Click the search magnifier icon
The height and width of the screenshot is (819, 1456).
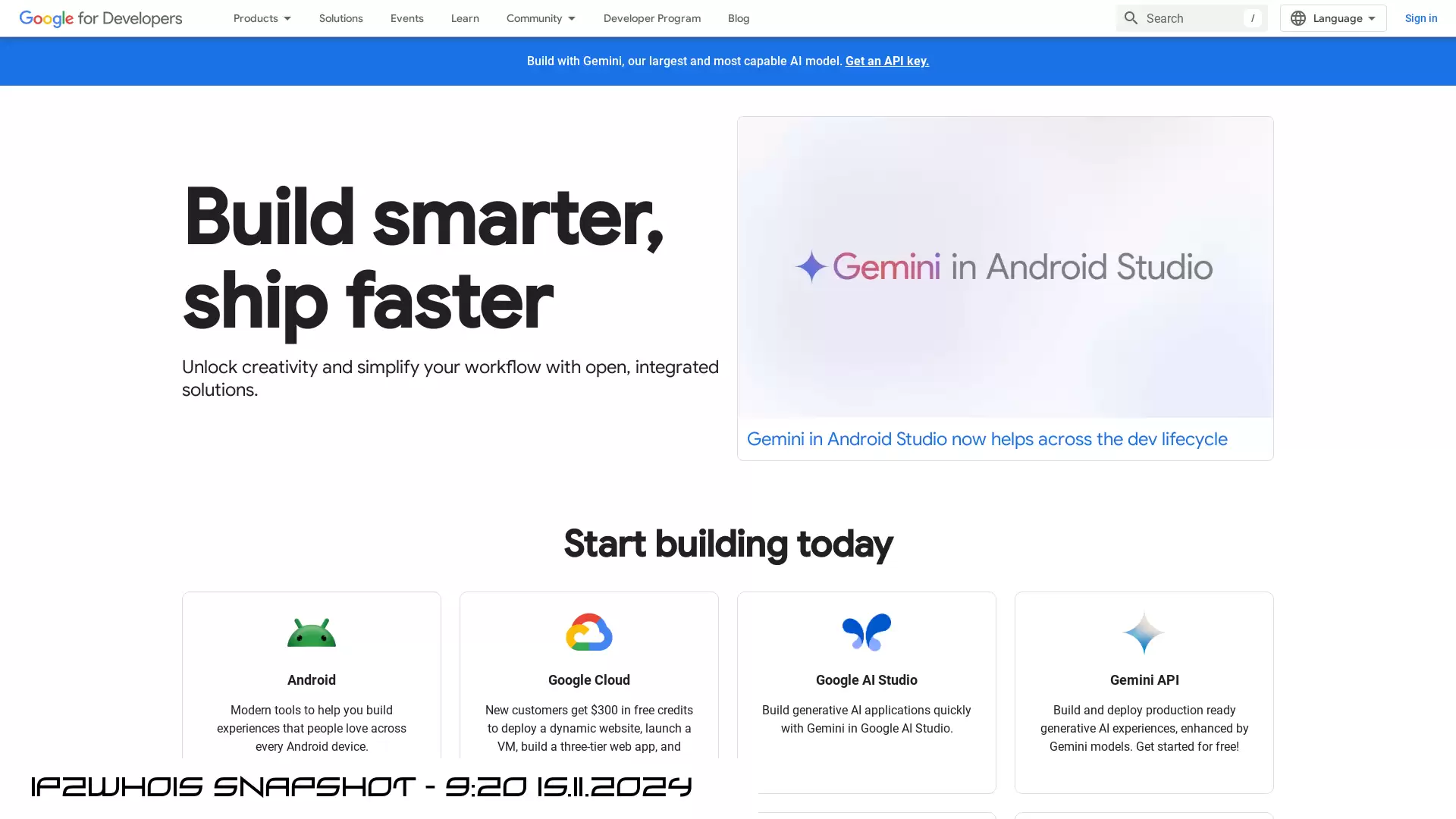pos(1131,18)
